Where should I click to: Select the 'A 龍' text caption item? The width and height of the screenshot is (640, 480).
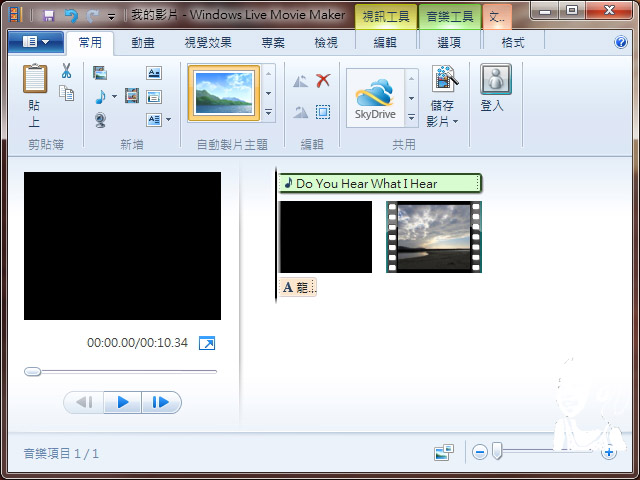(x=298, y=287)
